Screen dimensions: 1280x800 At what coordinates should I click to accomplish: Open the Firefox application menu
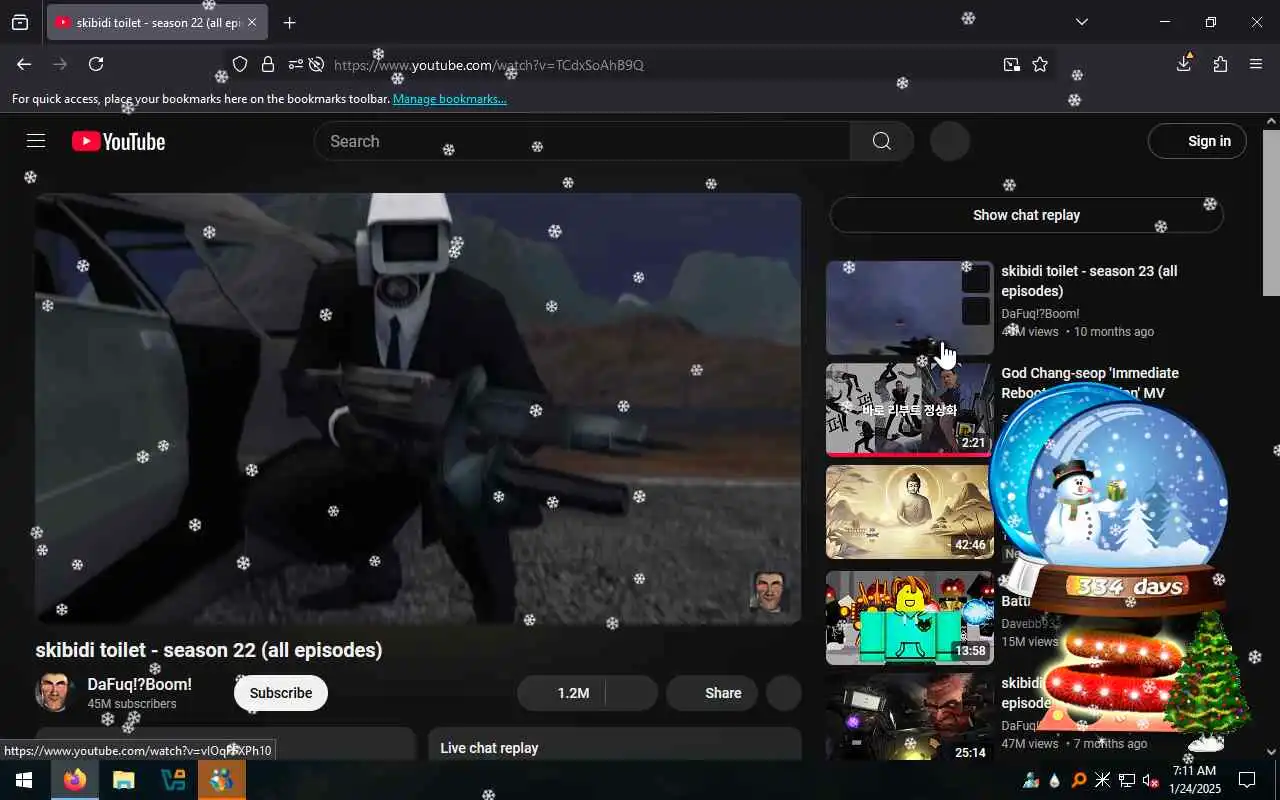point(1256,64)
